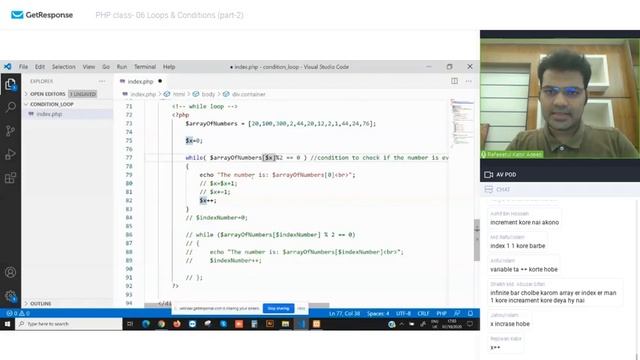Click the UTF-8 encoding status item
Viewport: 640px width, 360px height.
click(403, 313)
